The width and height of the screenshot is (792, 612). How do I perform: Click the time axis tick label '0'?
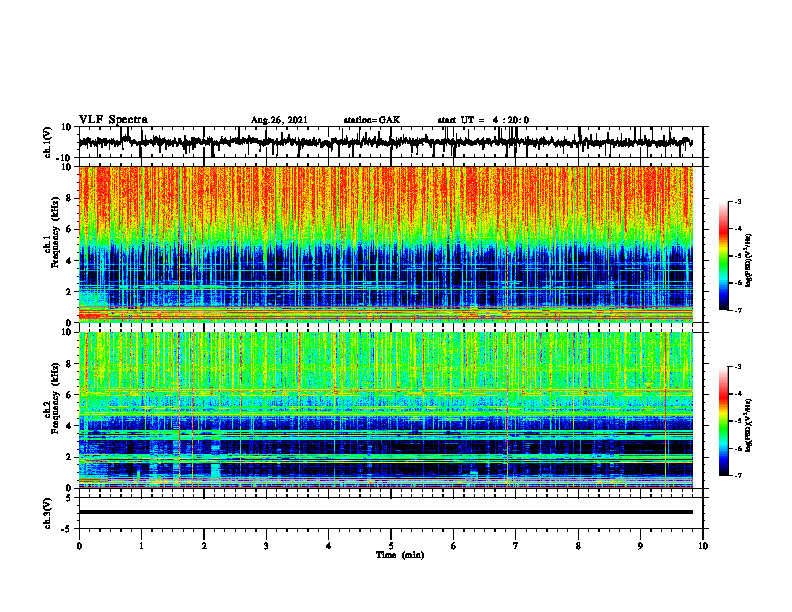click(x=79, y=546)
